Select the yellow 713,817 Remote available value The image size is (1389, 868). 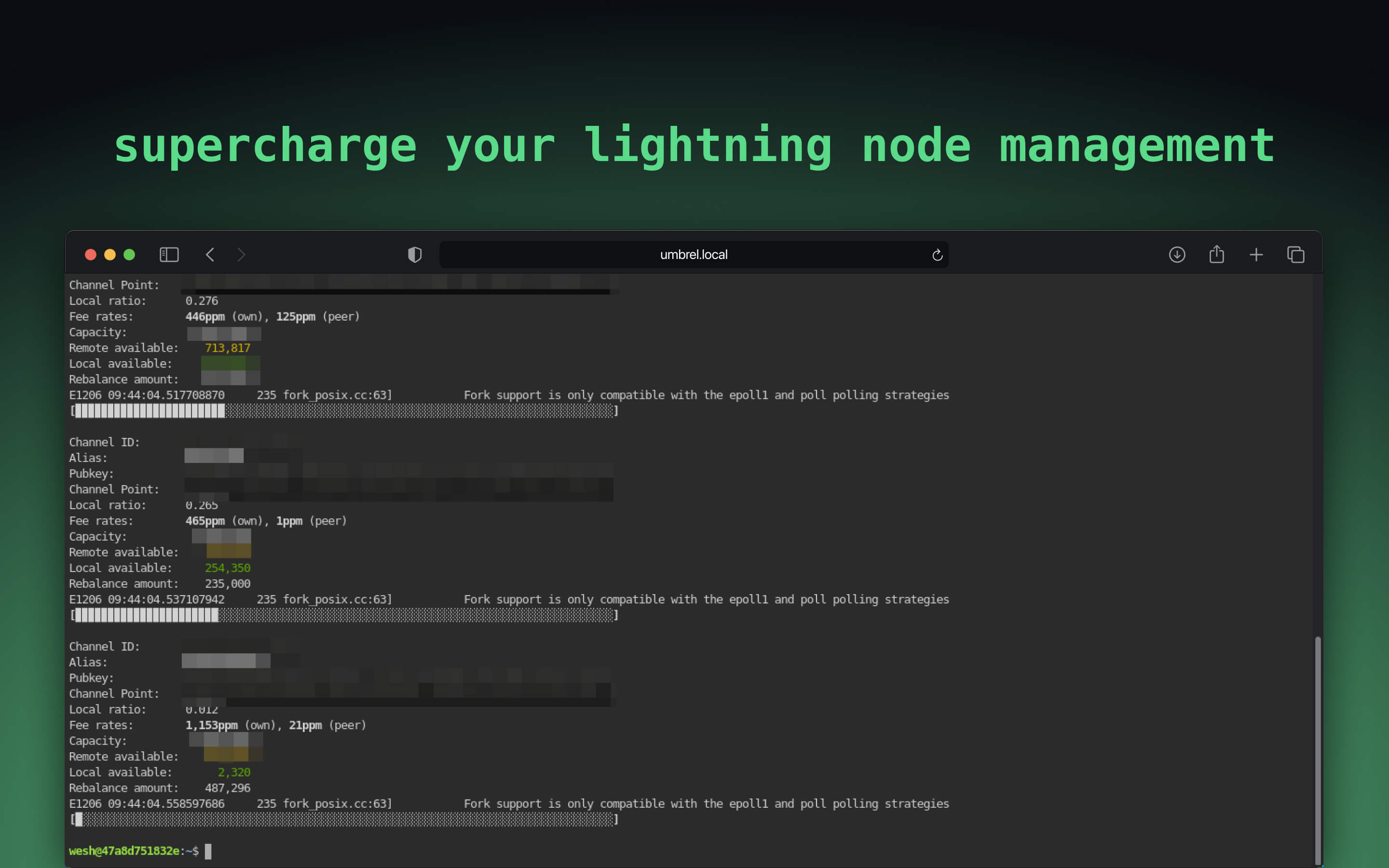tap(228, 347)
